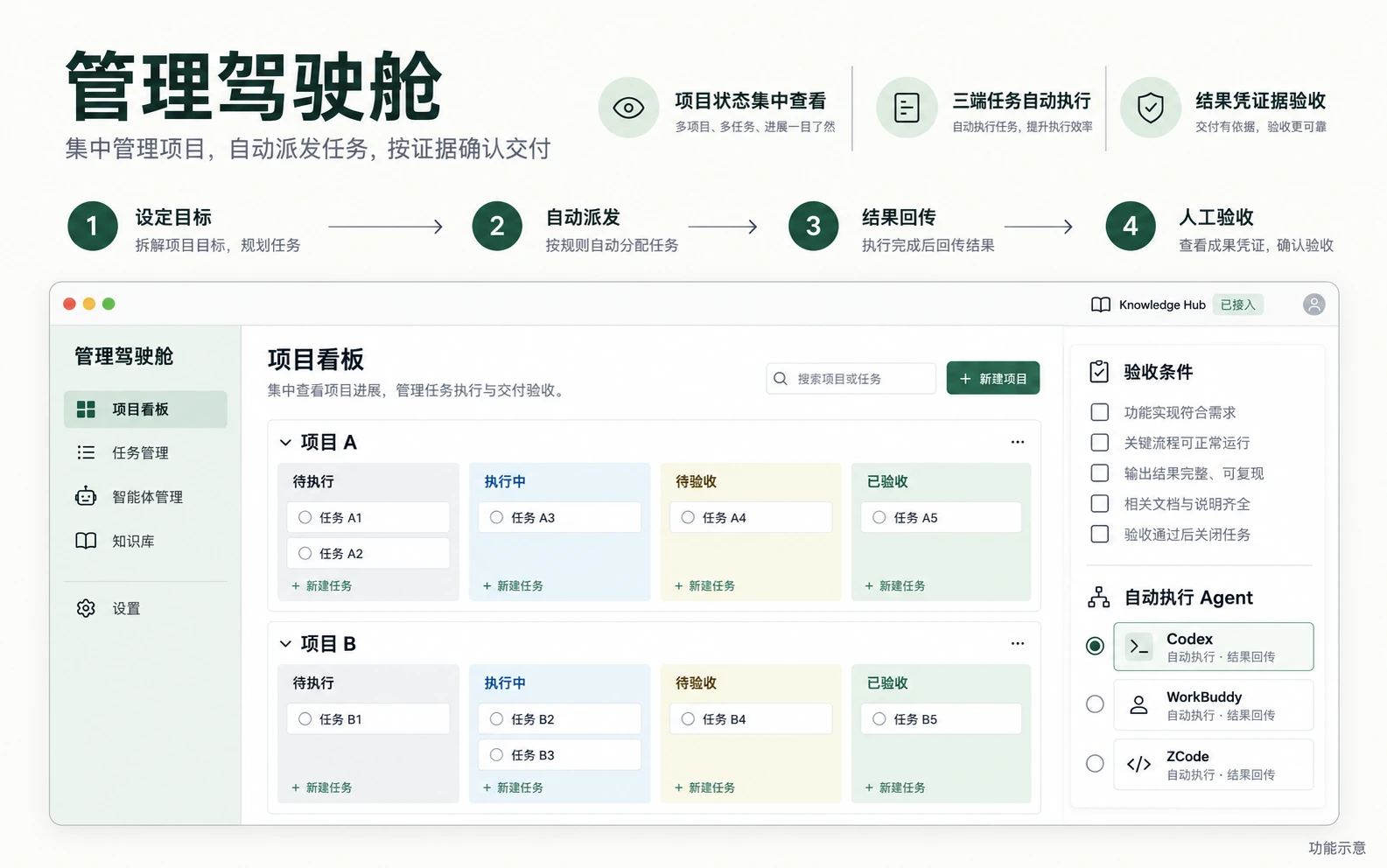Select the Codex agent radio button
The height and width of the screenshot is (868, 1387).
1095,646
